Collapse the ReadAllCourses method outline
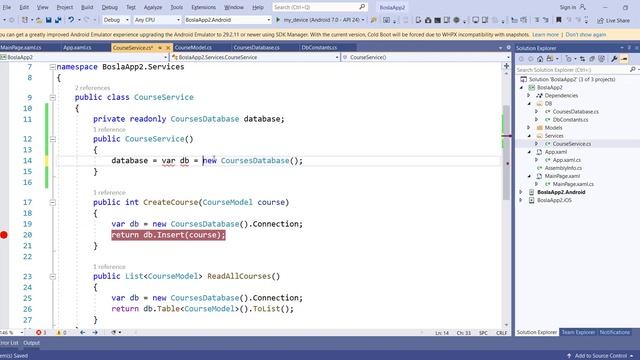 pos(52,276)
